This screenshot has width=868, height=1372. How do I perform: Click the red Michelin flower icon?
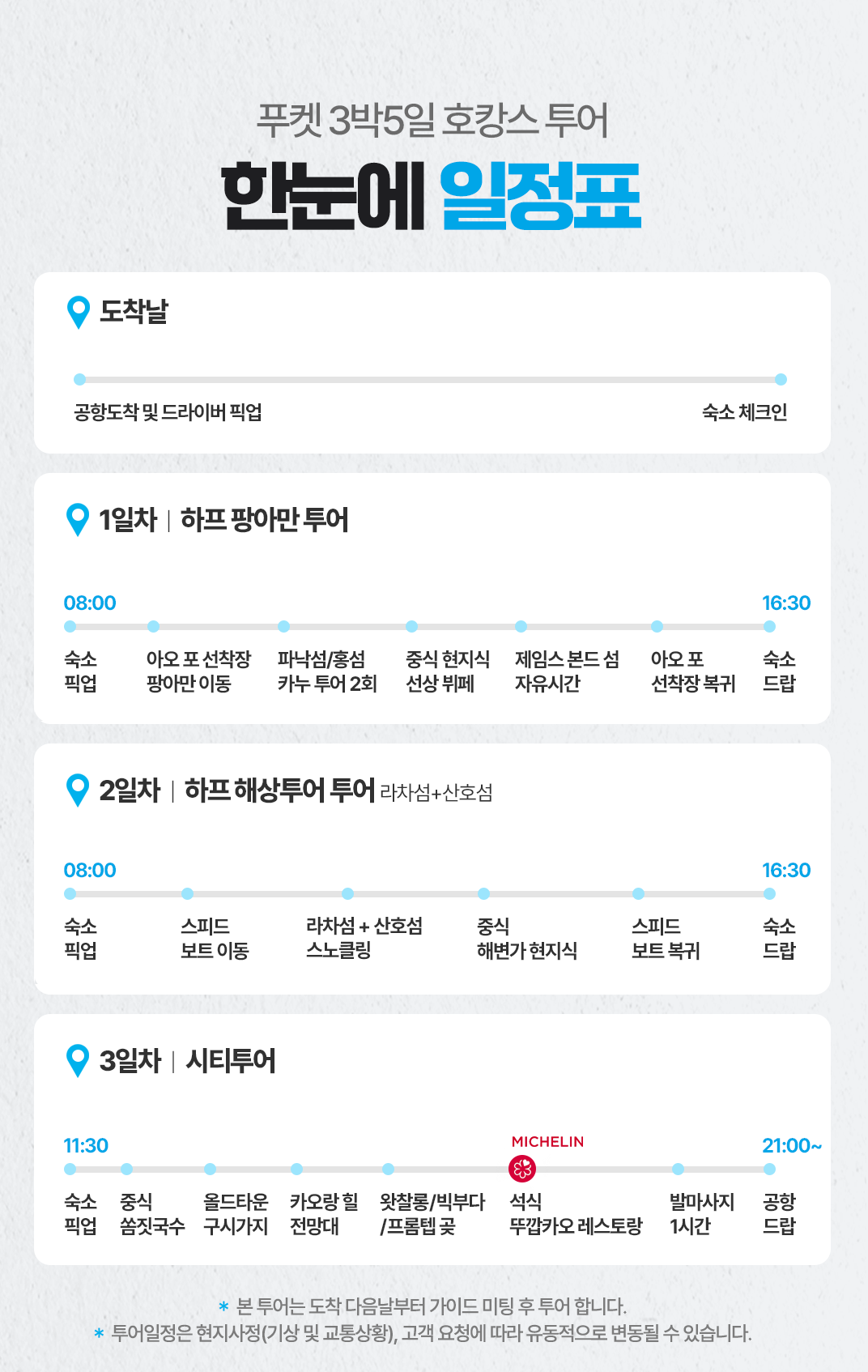(522, 1169)
